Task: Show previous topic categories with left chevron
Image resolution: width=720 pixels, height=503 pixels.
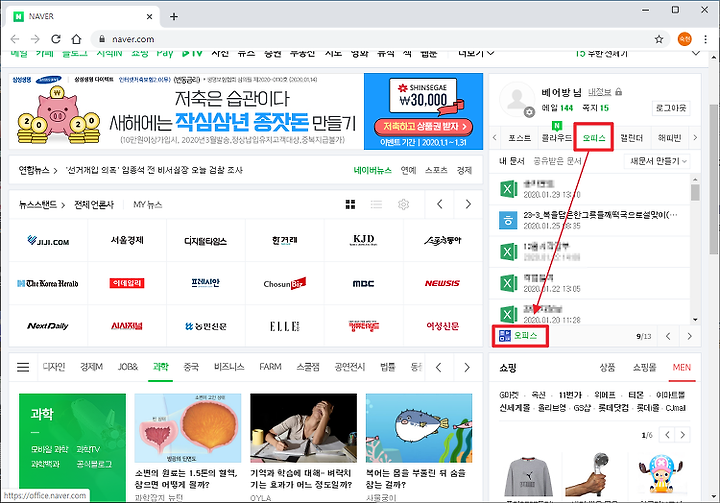Action: point(439,367)
